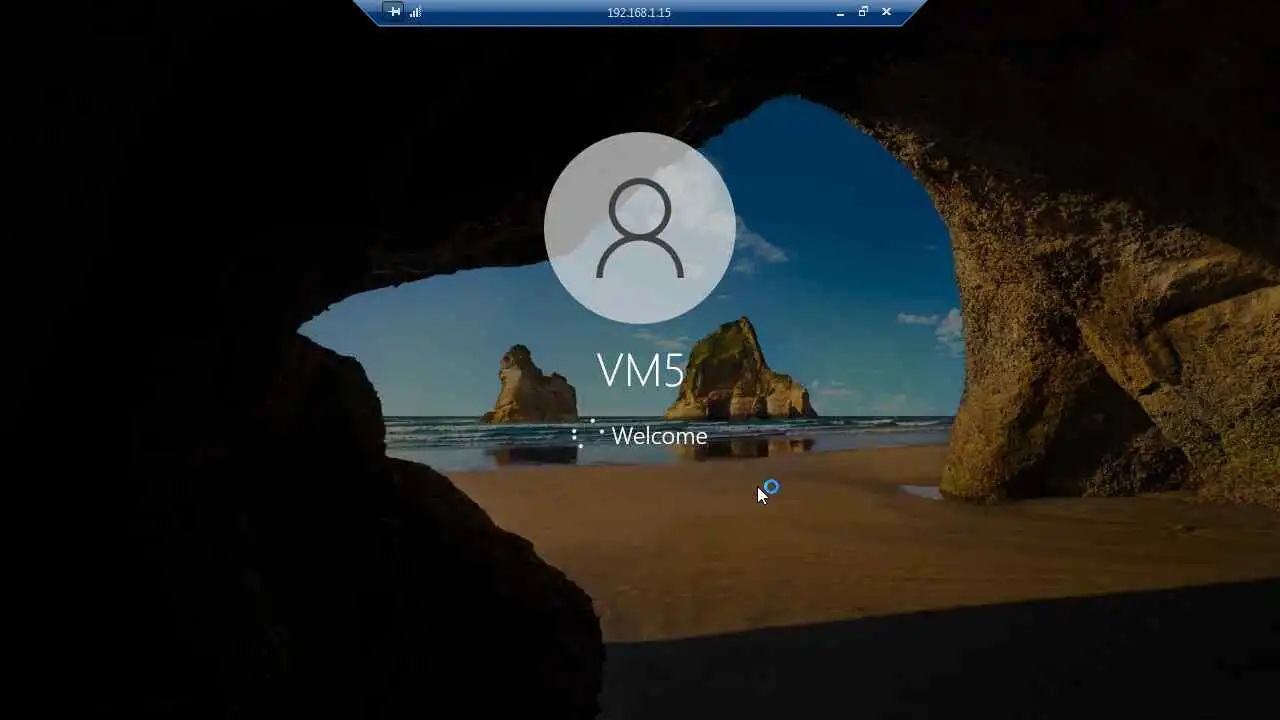
Task: Pin the remote desktop connection bar
Action: tap(394, 12)
